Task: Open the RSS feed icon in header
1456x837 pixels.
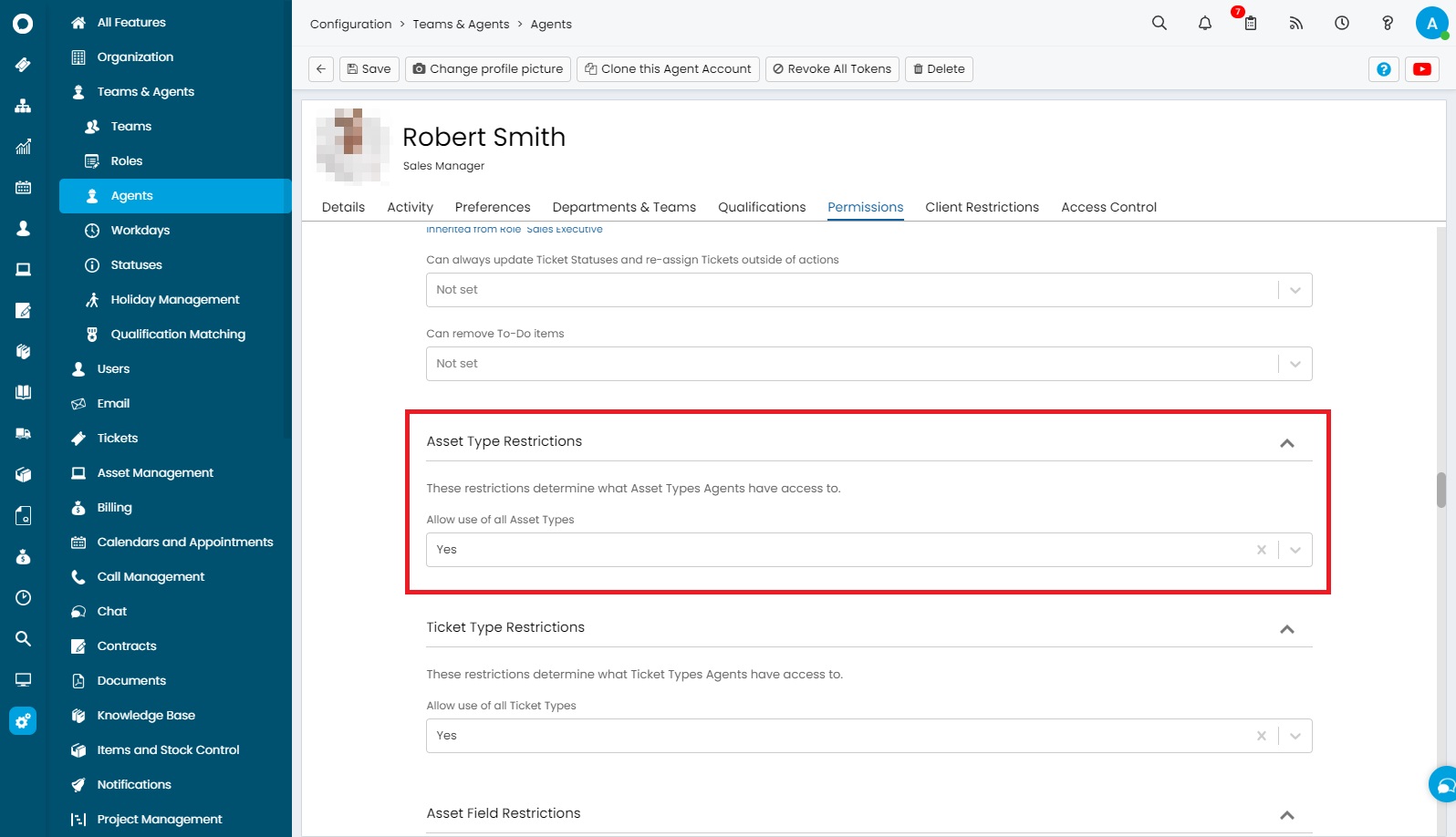Action: coord(1295,24)
